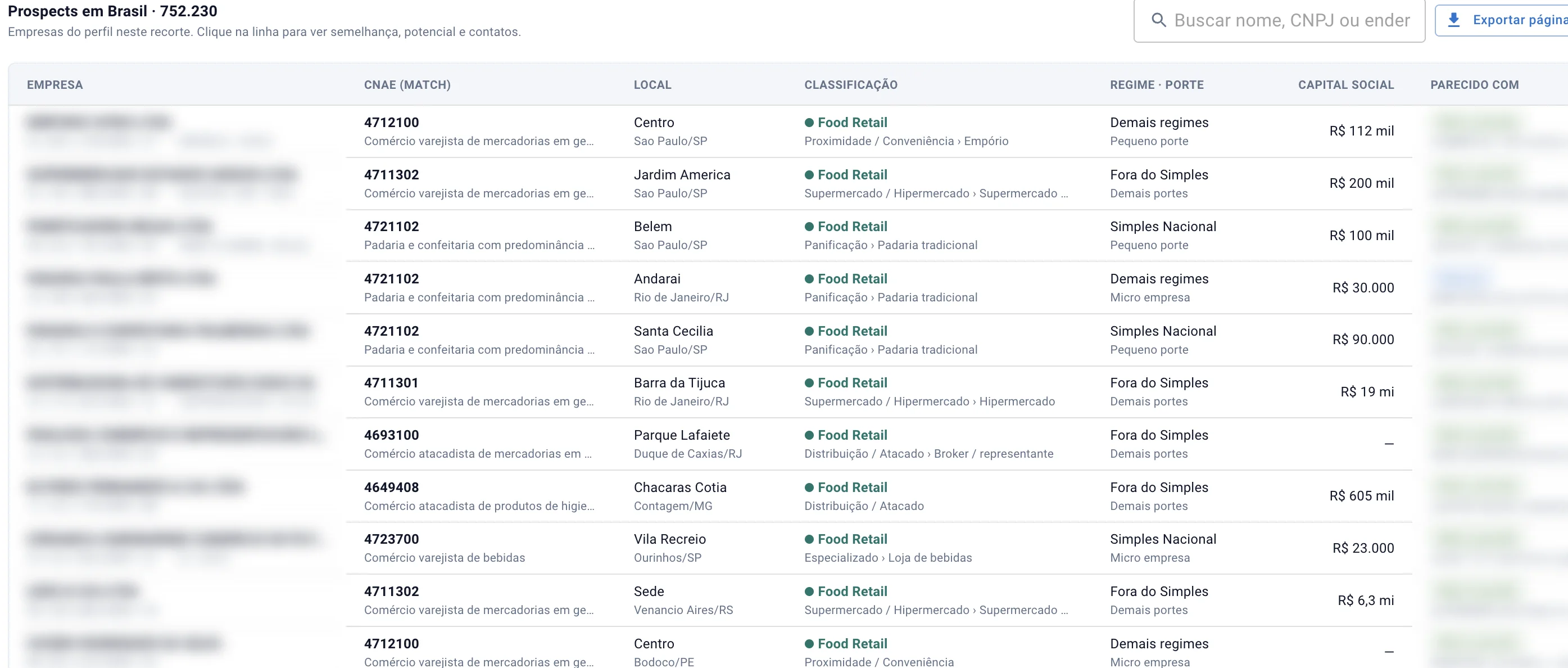Click the Belem location cell
1568x668 pixels.
[x=670, y=235]
